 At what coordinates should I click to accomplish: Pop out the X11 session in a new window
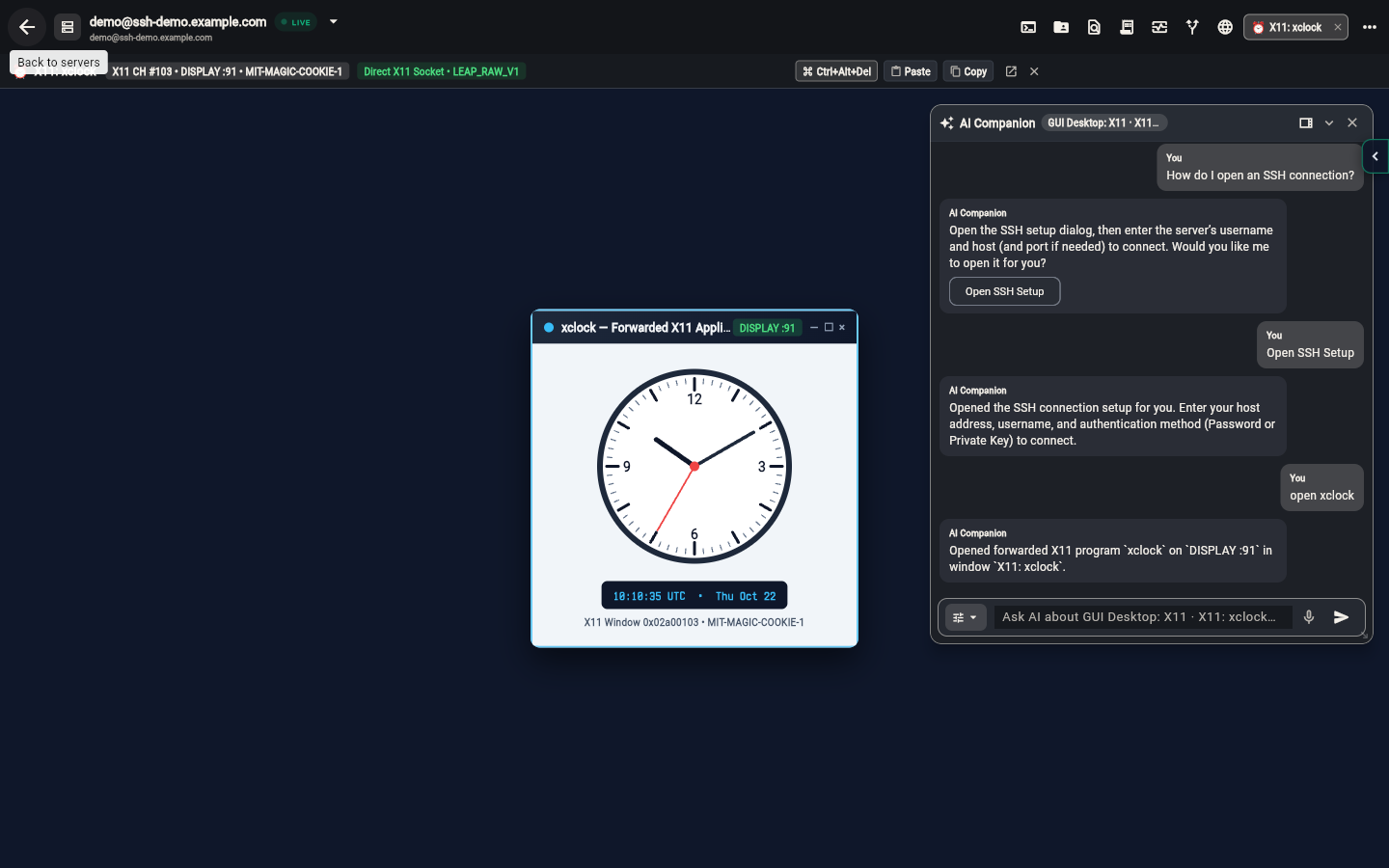point(1011,71)
